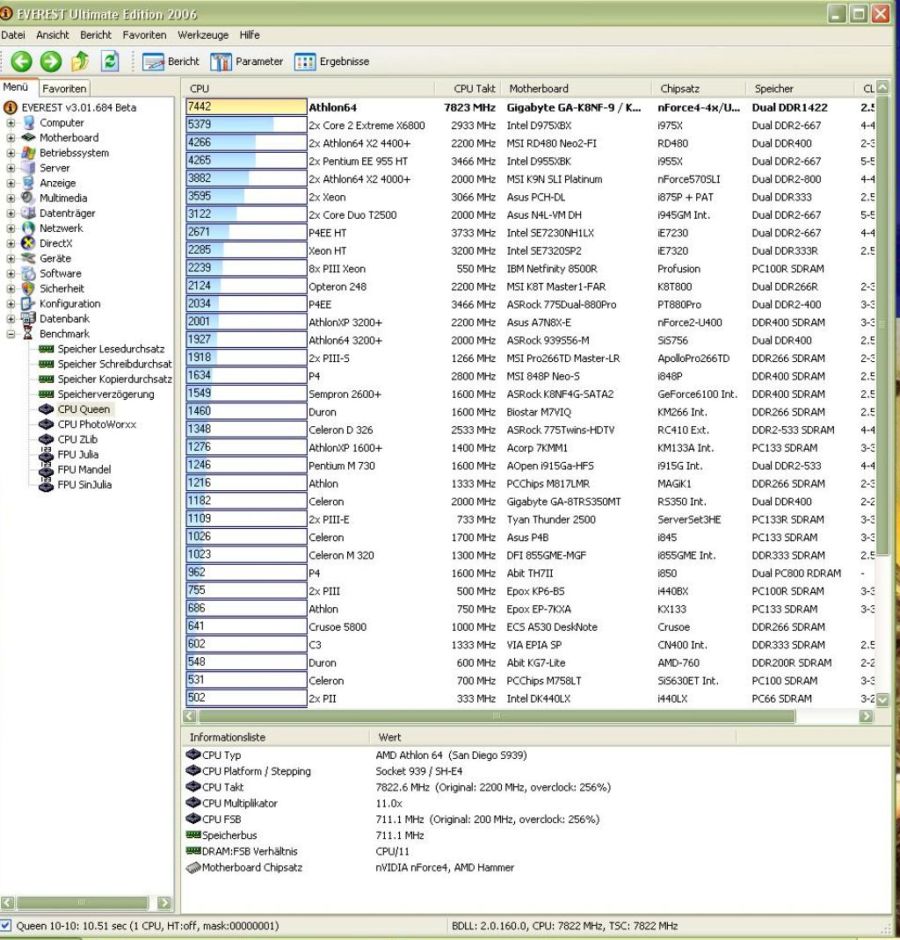Switch to the Favoriten sidebar tab
The height and width of the screenshot is (940, 900).
click(64, 88)
